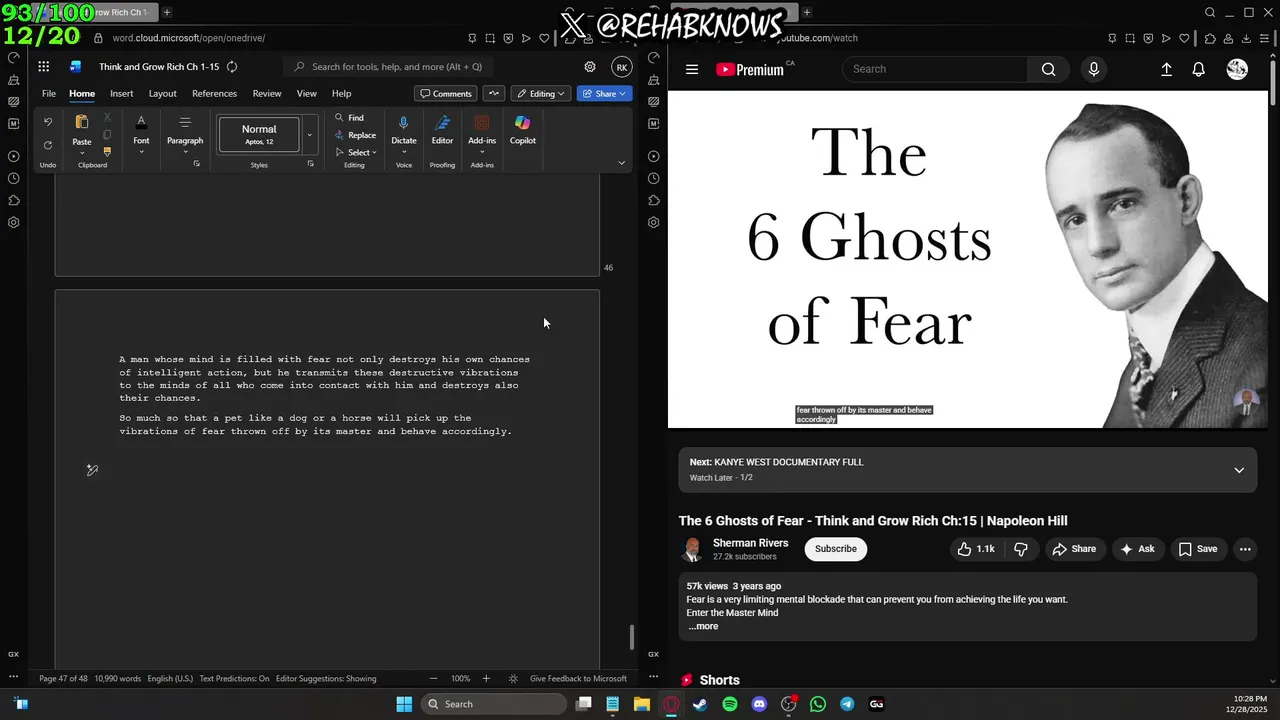The height and width of the screenshot is (720, 1280).
Task: Open the Share dropdown button
Action: (x=604, y=93)
